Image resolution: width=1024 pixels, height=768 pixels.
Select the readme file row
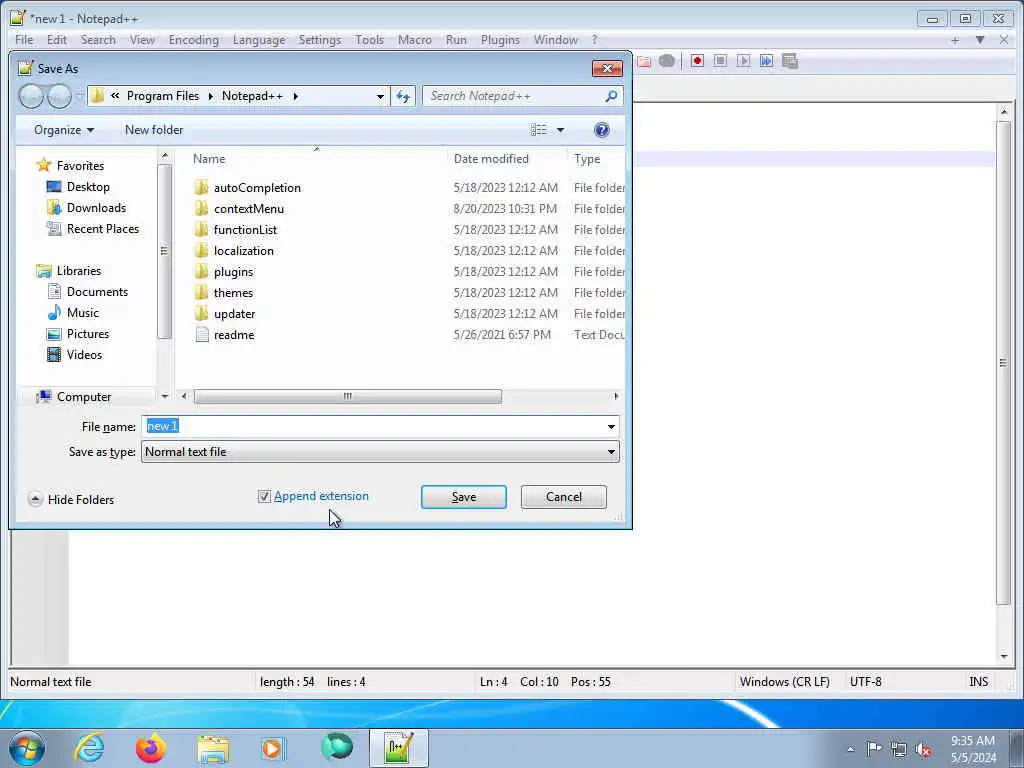[x=408, y=335]
